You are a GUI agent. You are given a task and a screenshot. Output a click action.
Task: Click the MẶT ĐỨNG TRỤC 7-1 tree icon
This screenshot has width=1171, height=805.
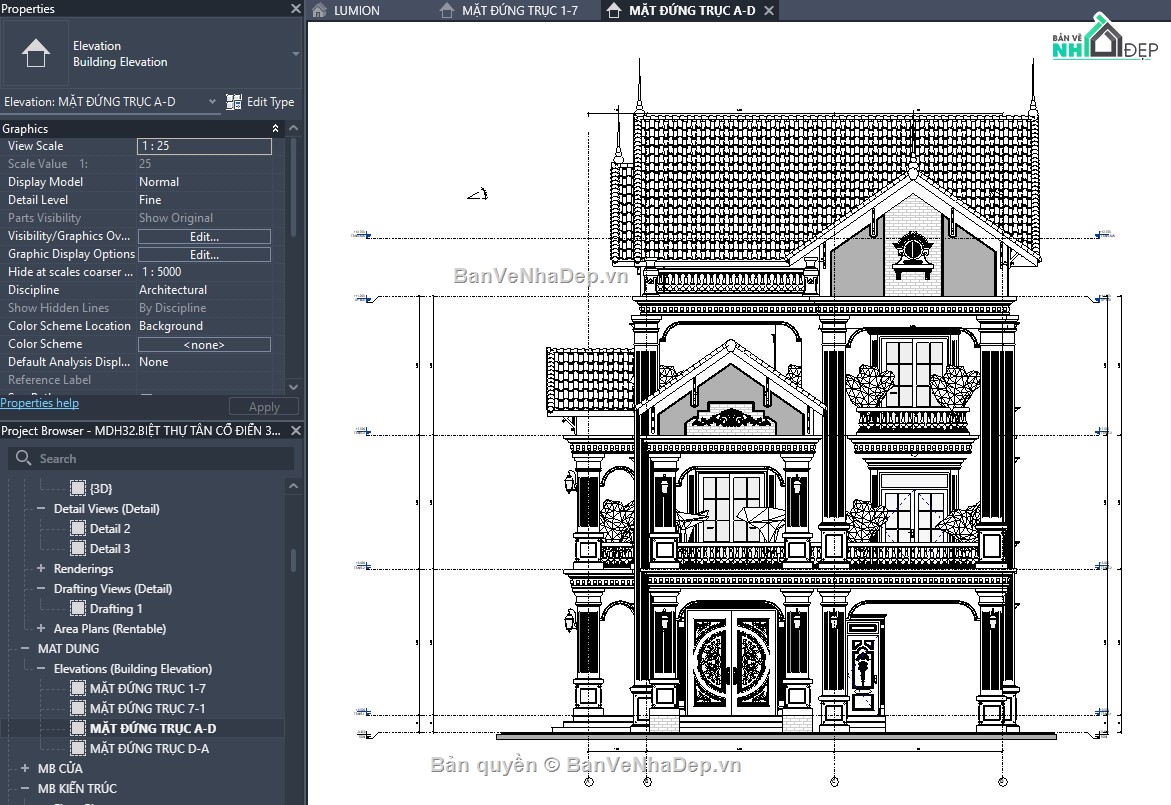[78, 709]
